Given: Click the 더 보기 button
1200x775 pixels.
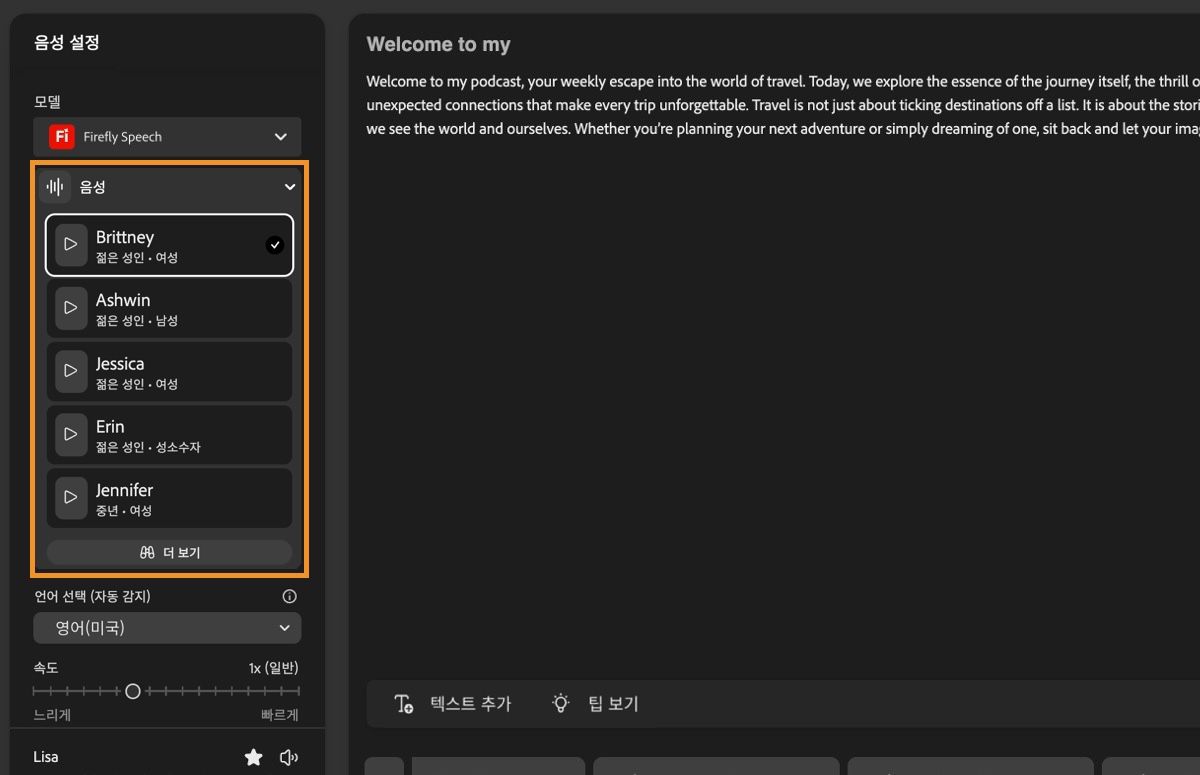Looking at the screenshot, I should (x=169, y=552).
